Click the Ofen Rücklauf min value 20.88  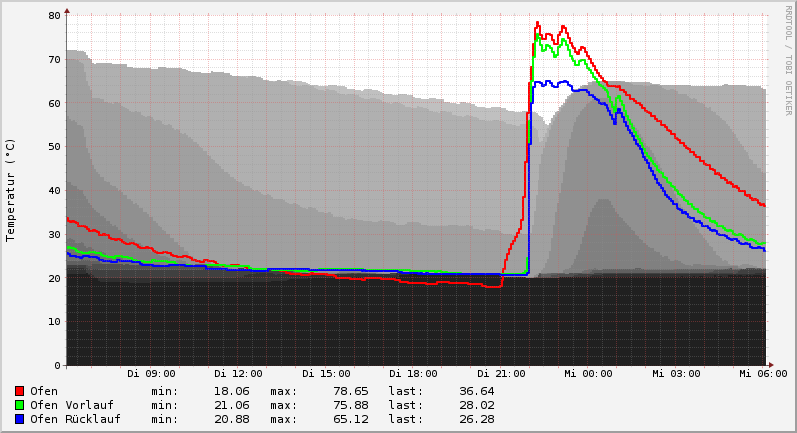pyautogui.click(x=231, y=419)
